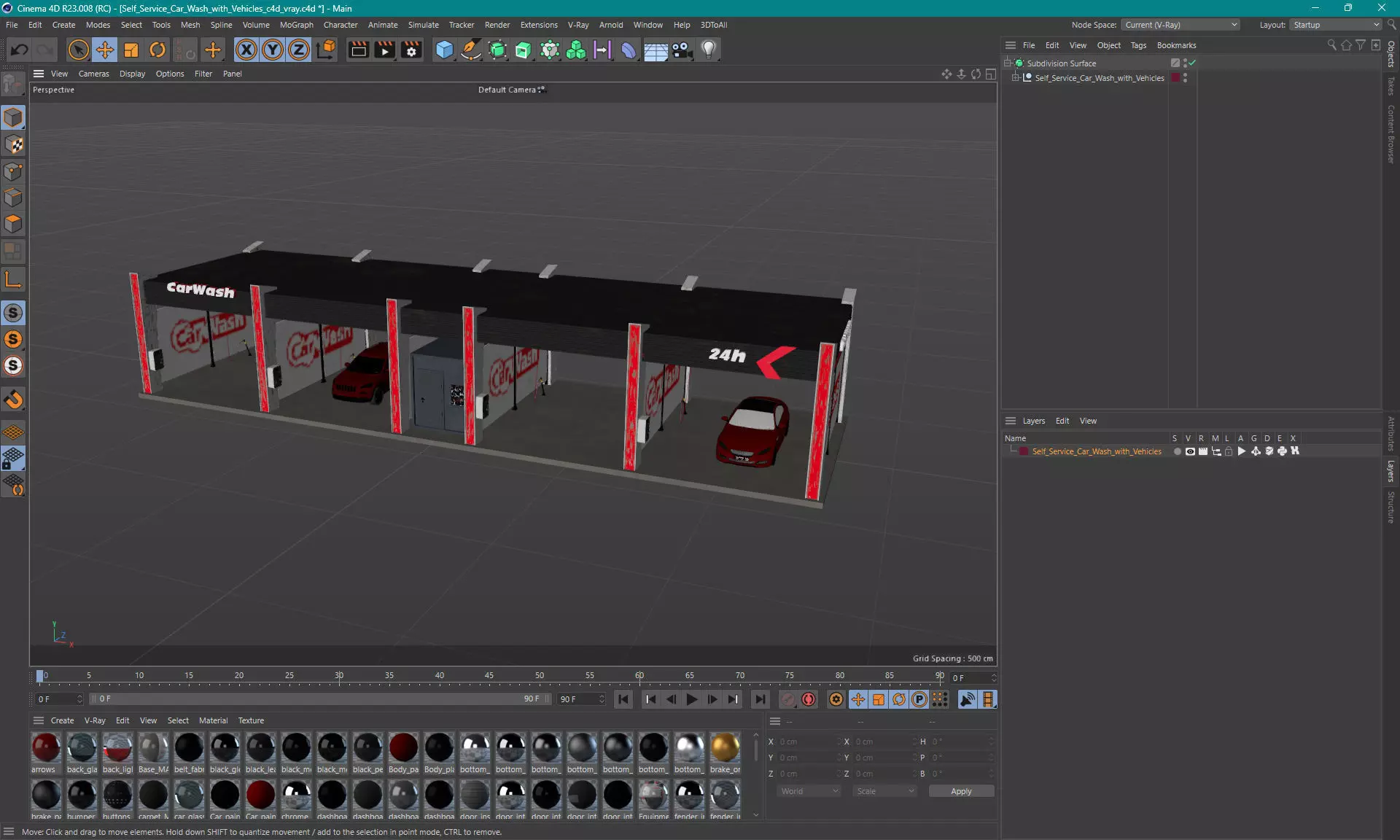This screenshot has width=1400, height=840.
Task: Open the Simulate menu
Action: [423, 25]
